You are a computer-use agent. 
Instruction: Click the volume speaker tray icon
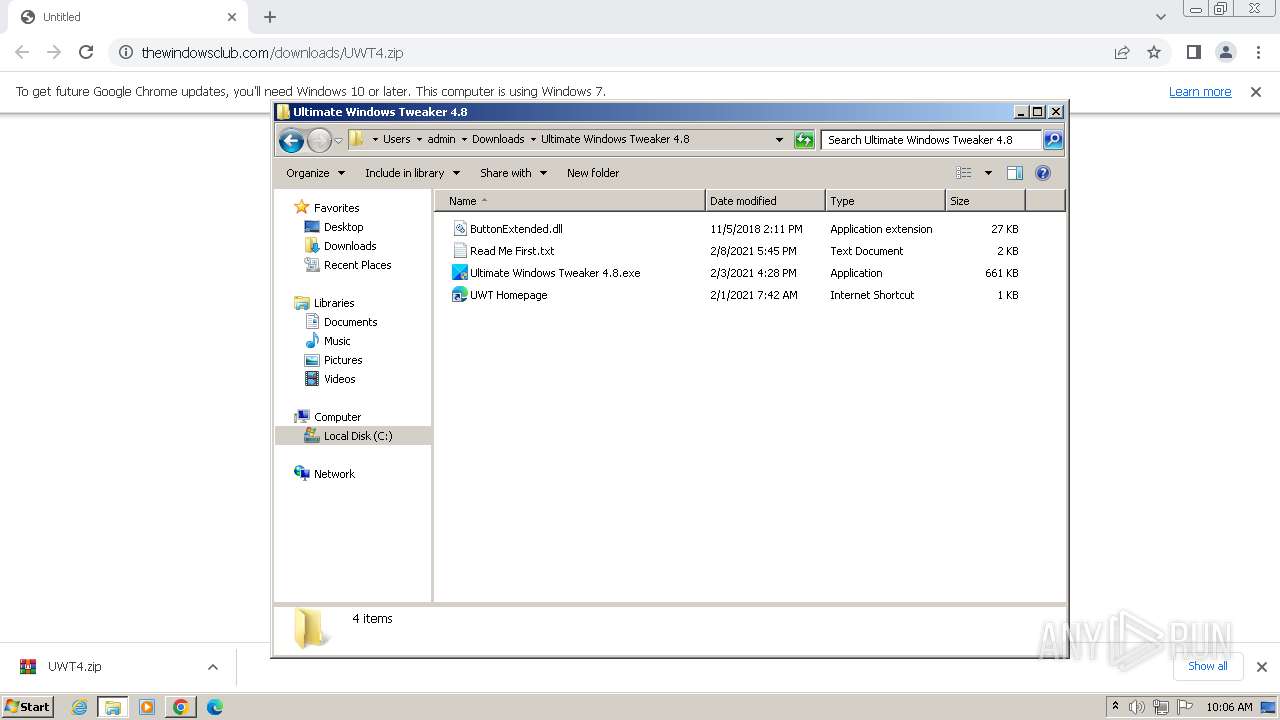(x=1137, y=707)
